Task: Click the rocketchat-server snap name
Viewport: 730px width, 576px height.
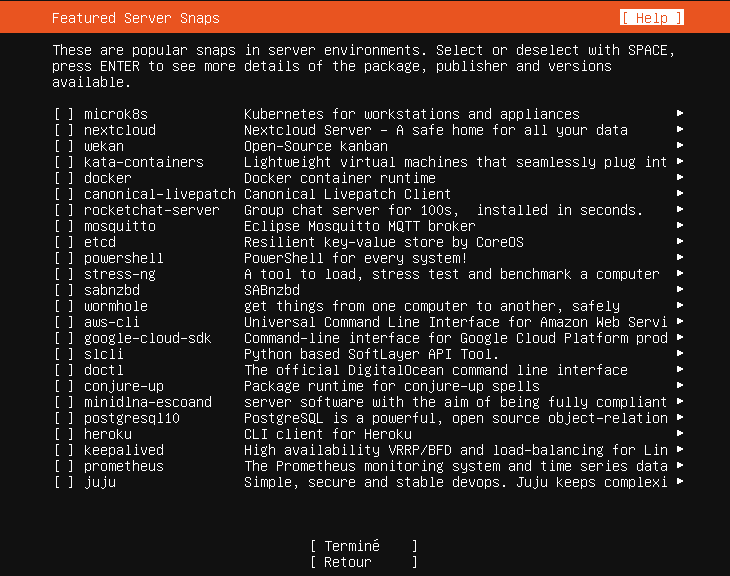Action: pos(152,210)
